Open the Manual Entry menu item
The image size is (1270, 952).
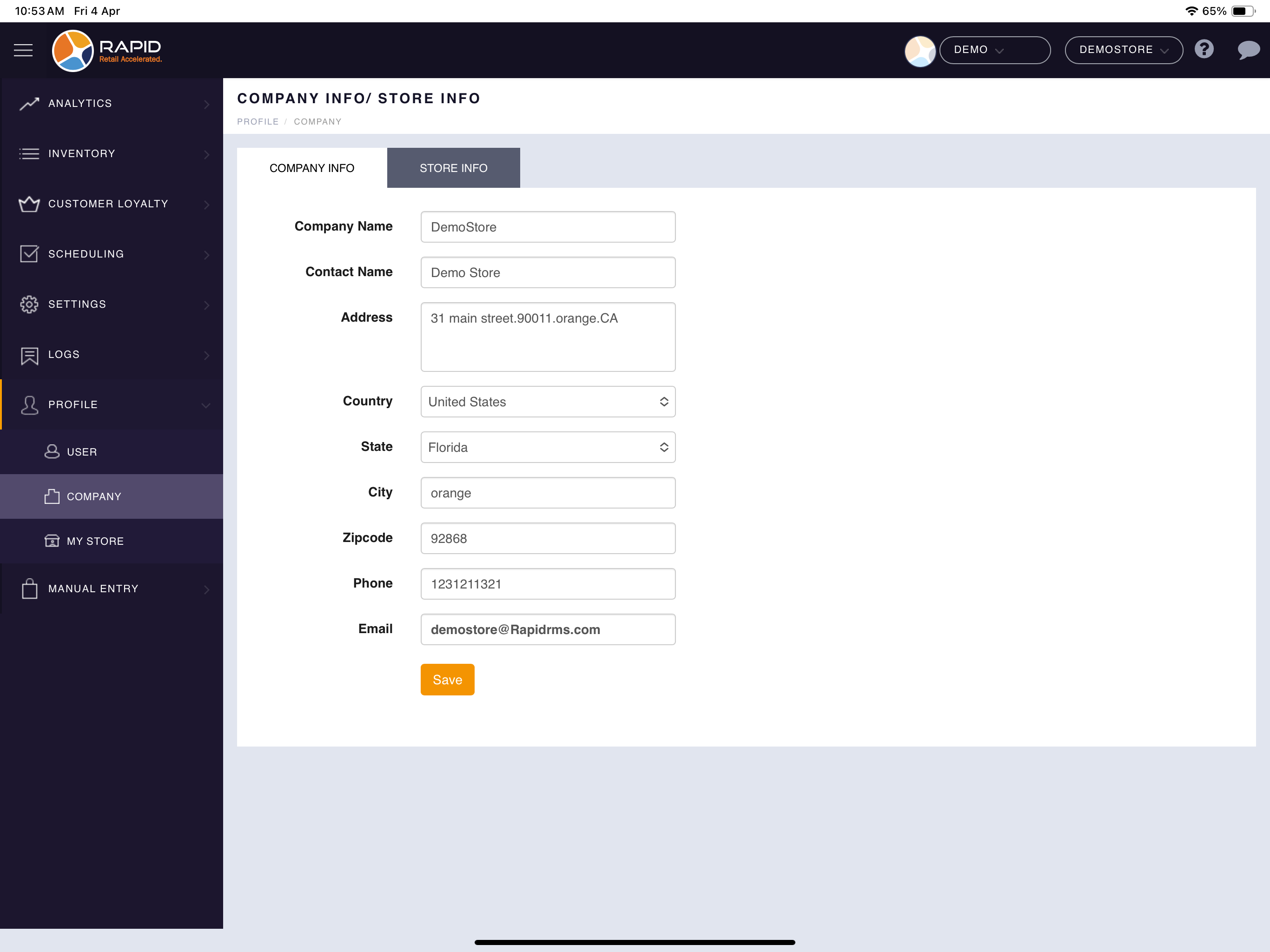click(x=112, y=588)
